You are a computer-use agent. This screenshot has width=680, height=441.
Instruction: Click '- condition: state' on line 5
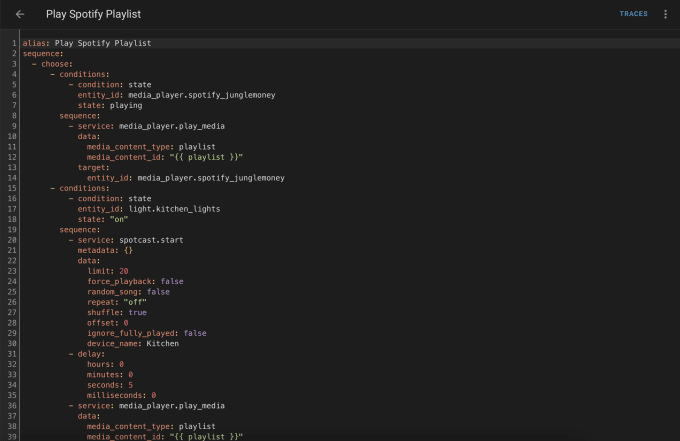(x=110, y=85)
